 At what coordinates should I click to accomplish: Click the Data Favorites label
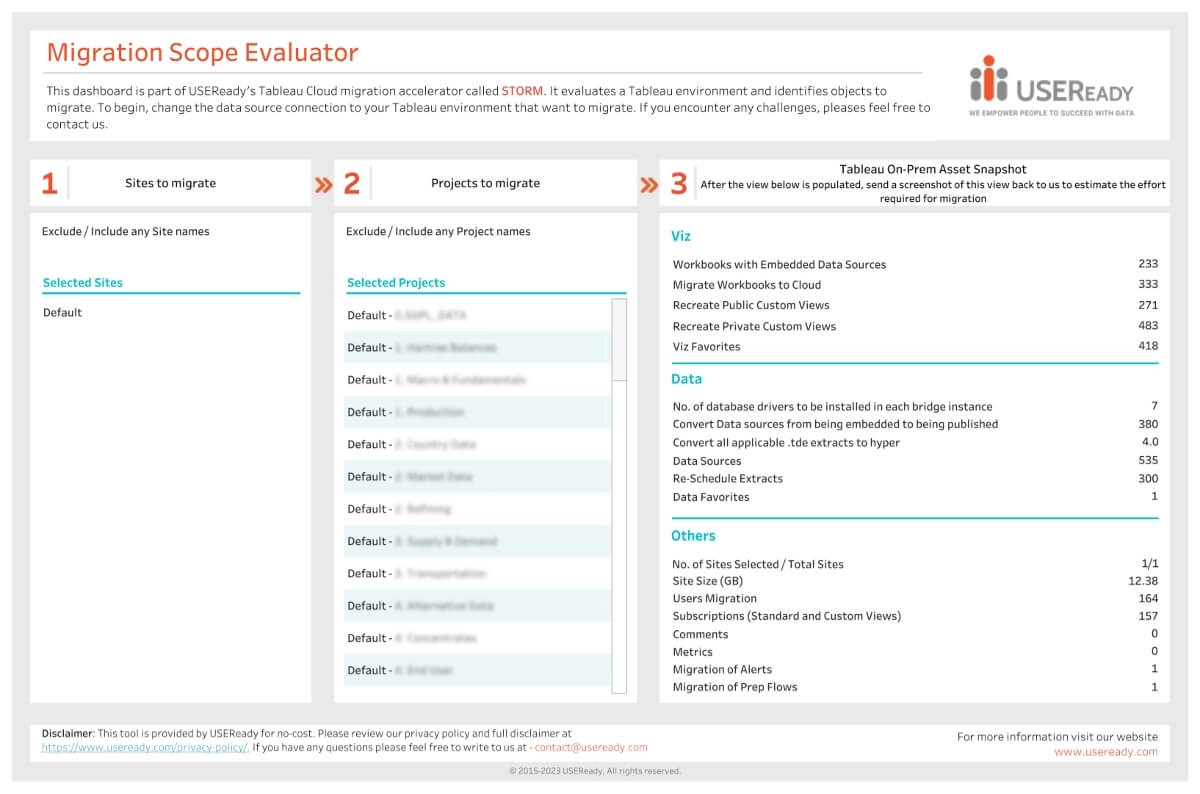(711, 497)
